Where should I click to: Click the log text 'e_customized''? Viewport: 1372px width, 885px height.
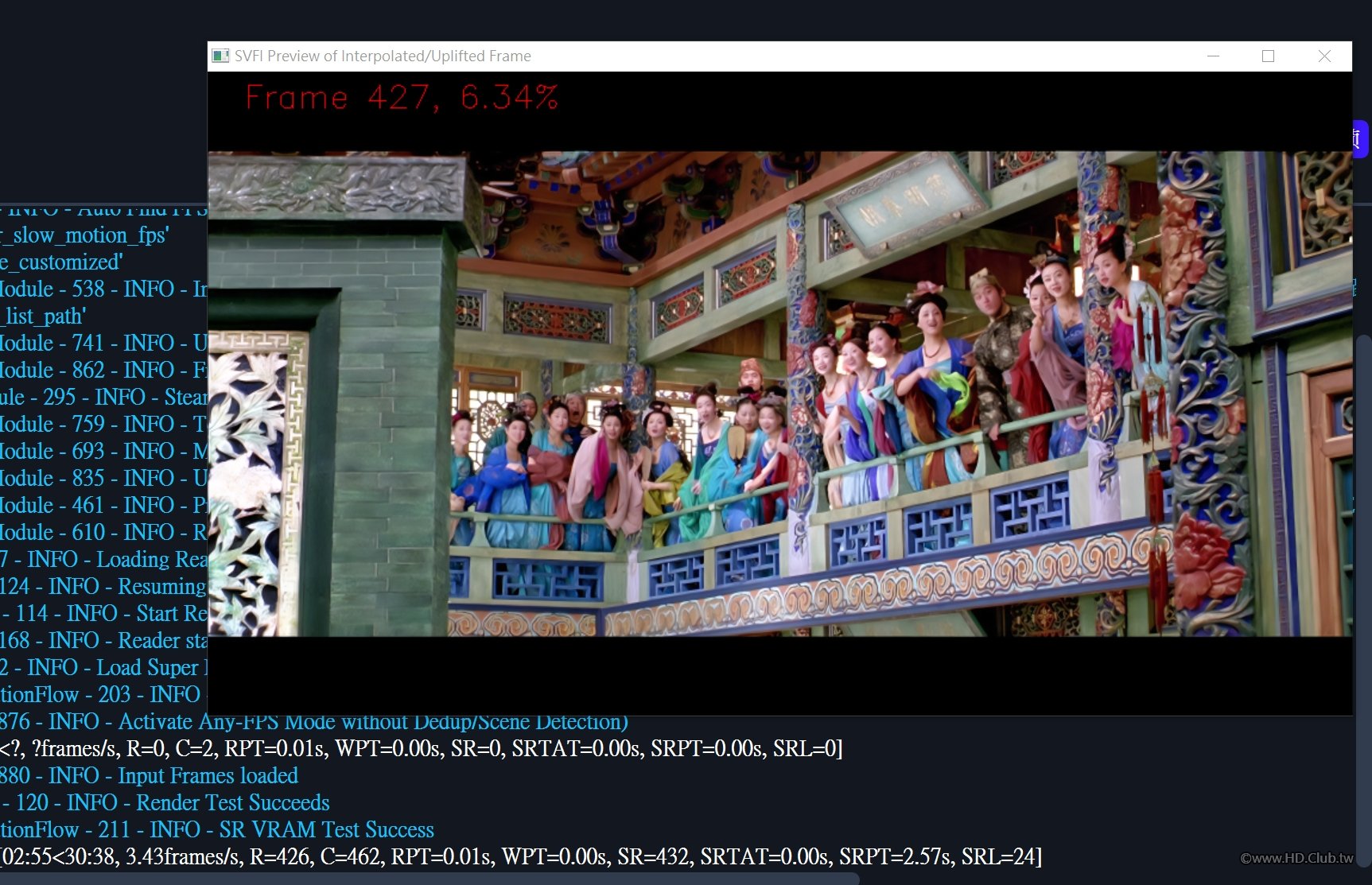tap(61, 262)
